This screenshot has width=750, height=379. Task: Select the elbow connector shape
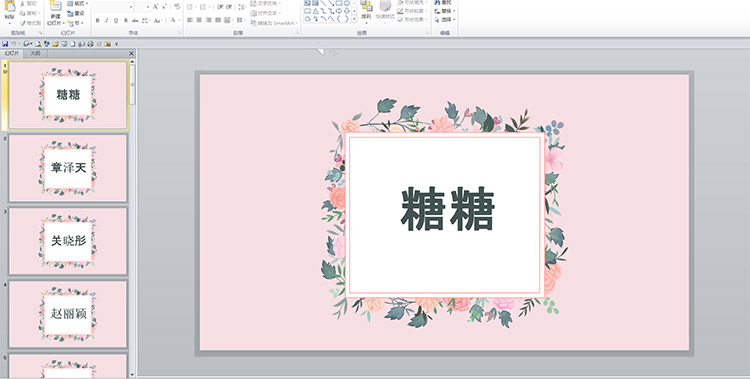[x=324, y=11]
